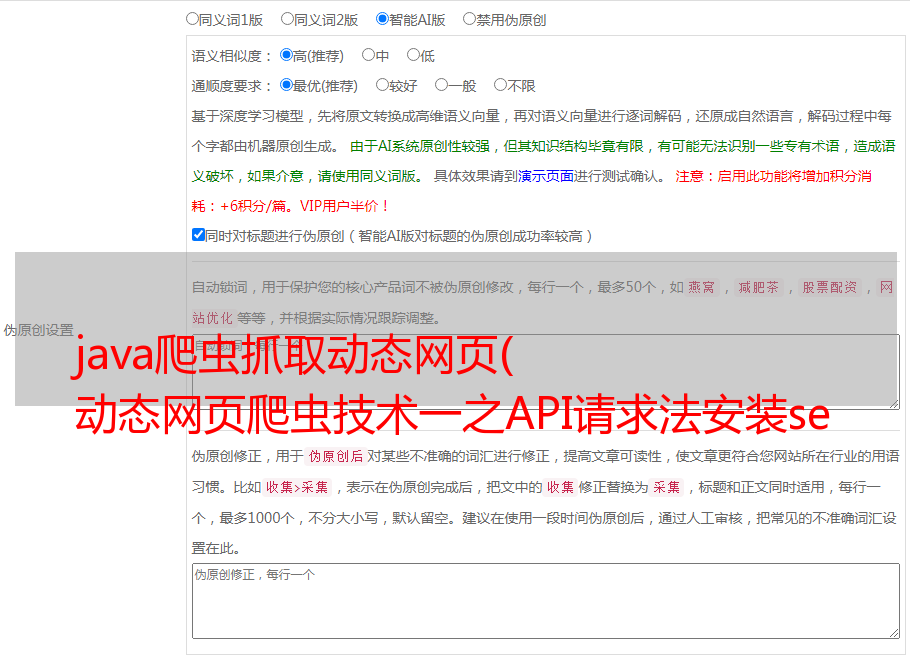911x658 pixels.
Task: Choose the 智能AI版 radio option
Action: point(383,18)
